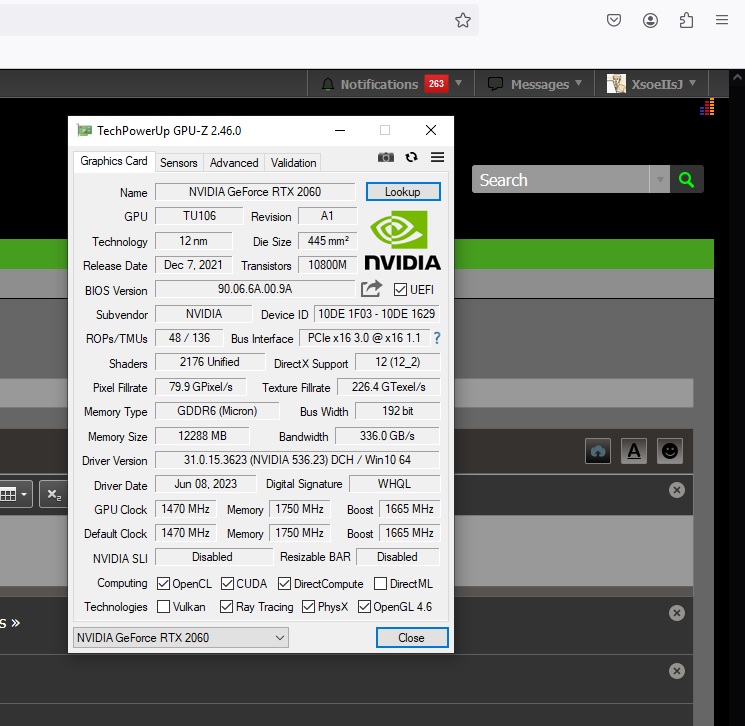
Task: Click the NVIDIA logo in GPU-Z
Action: coord(403,240)
